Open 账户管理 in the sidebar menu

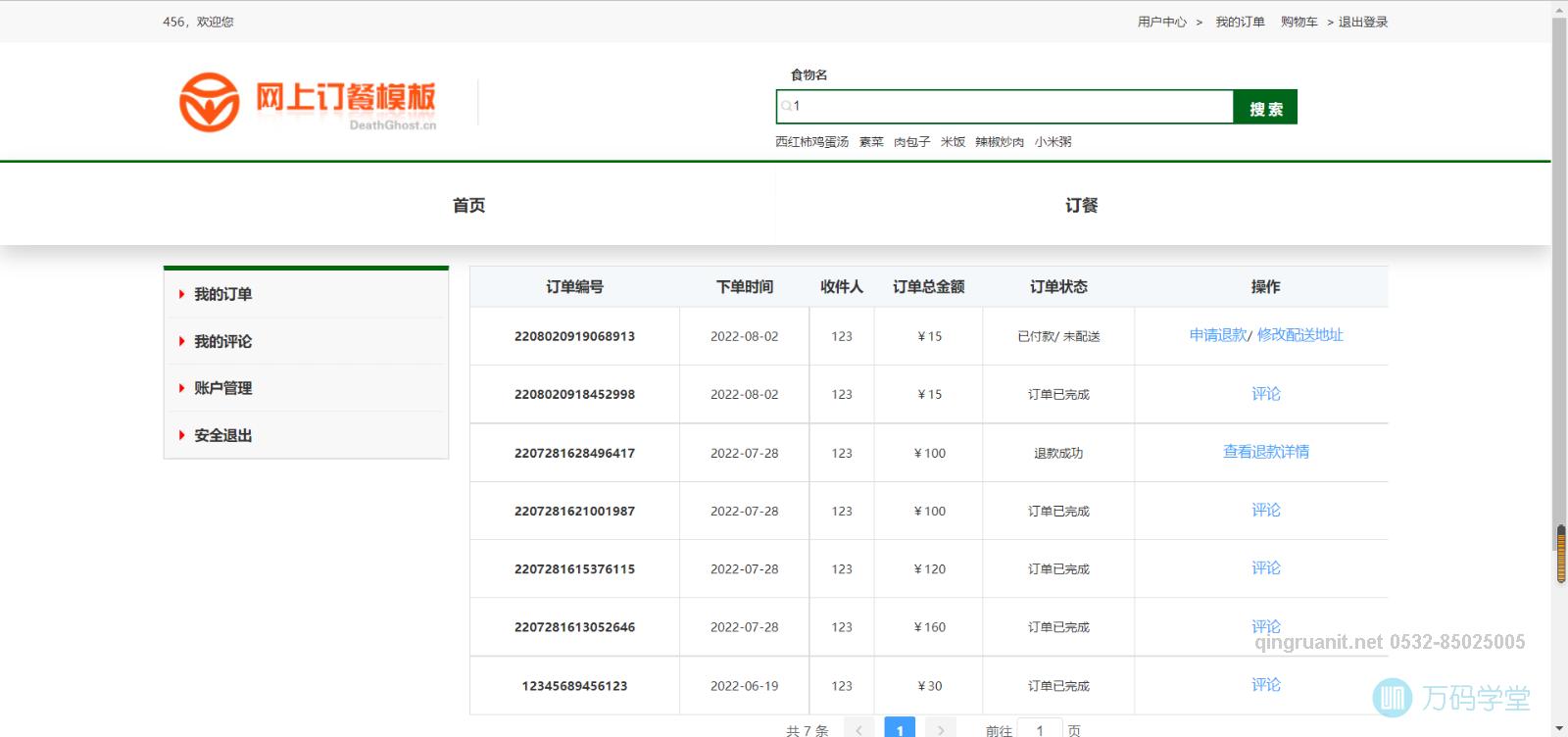[222, 388]
